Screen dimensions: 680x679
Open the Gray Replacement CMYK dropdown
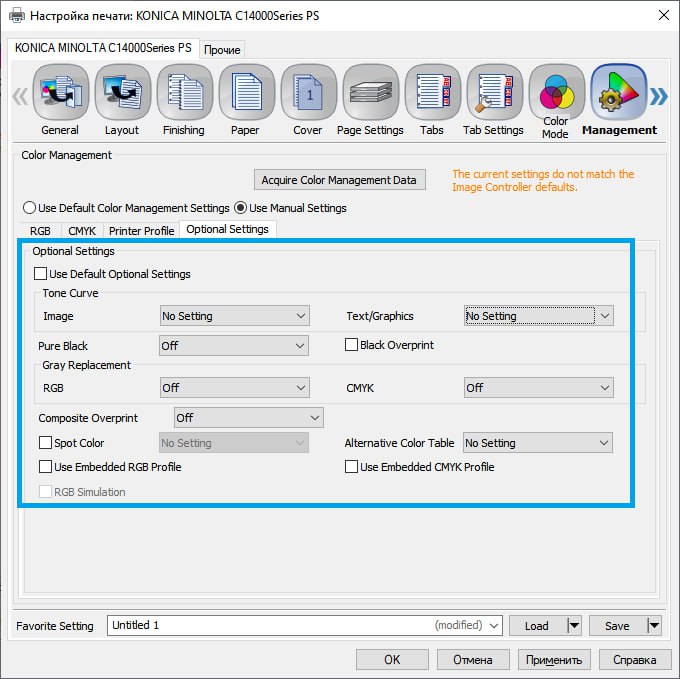click(539, 388)
